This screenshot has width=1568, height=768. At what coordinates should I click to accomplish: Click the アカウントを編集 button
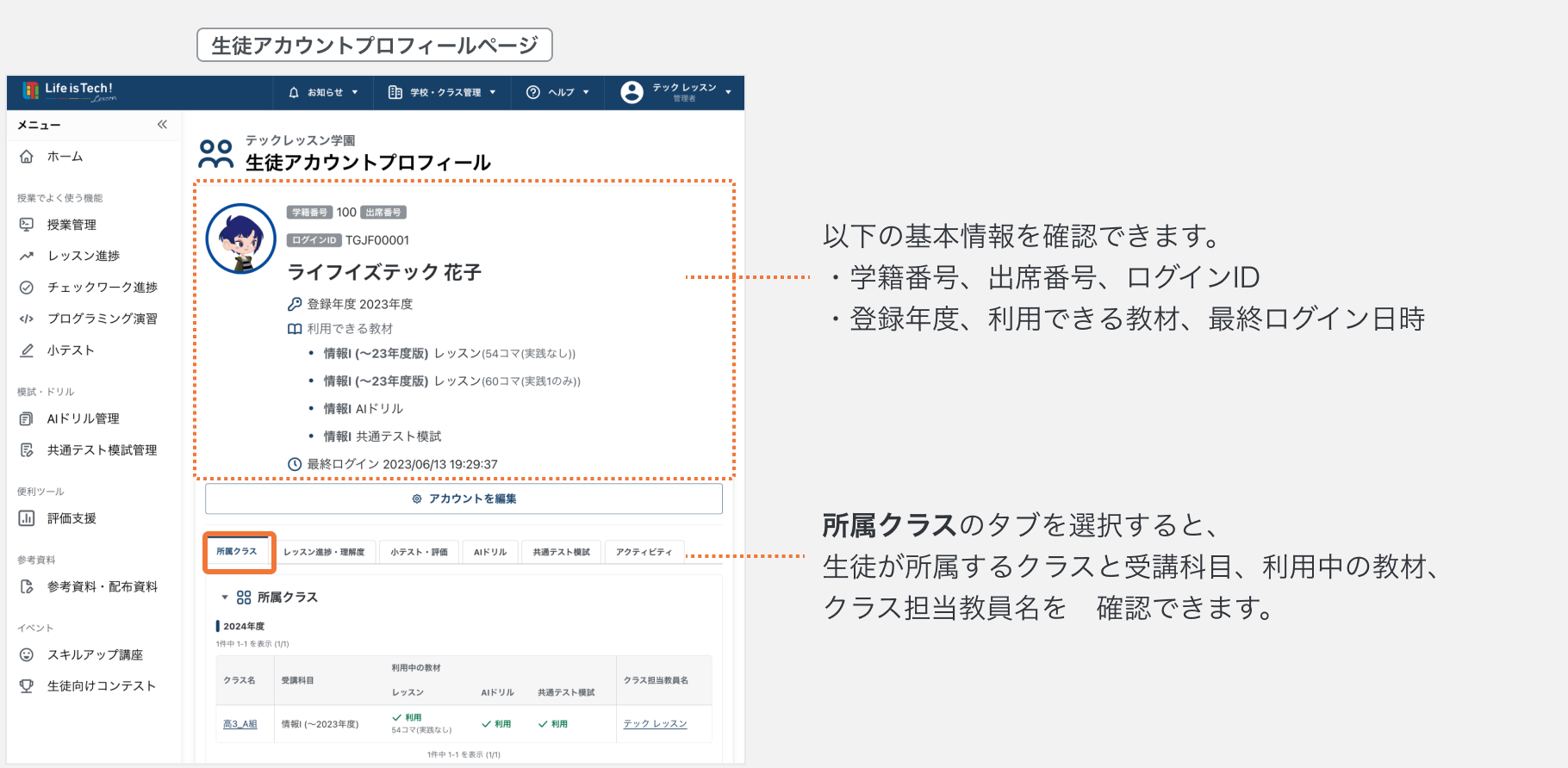(464, 499)
